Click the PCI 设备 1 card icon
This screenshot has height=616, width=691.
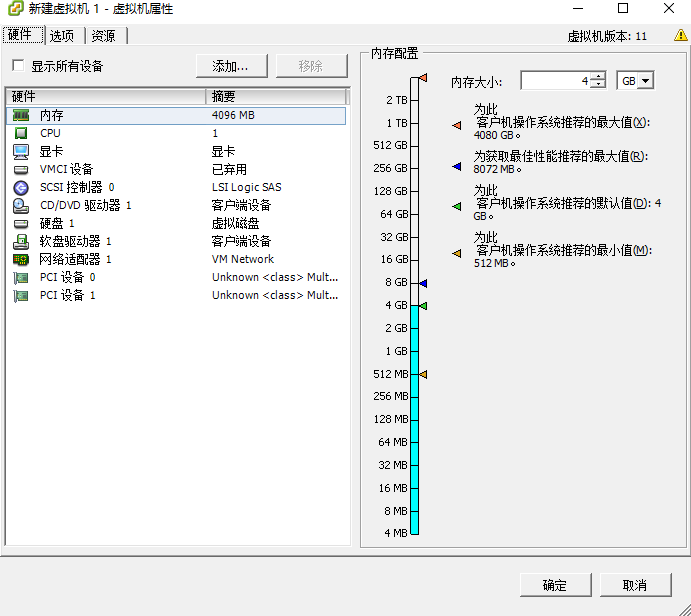[21, 296]
